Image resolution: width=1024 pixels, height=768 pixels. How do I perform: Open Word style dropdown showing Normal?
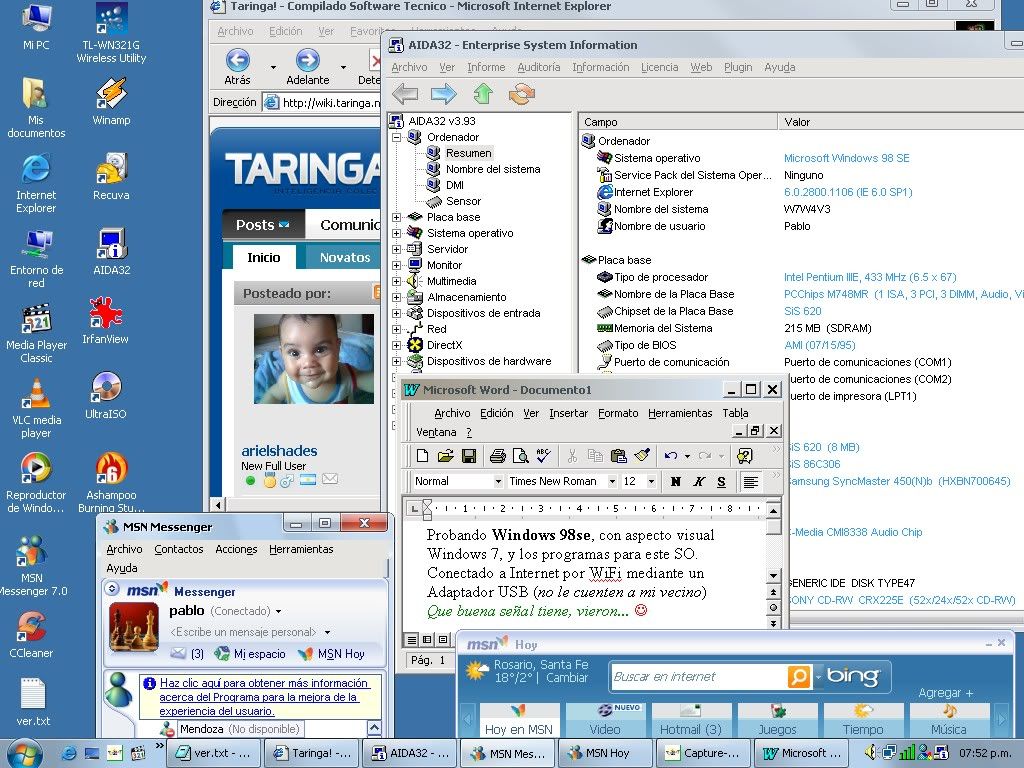pos(498,481)
